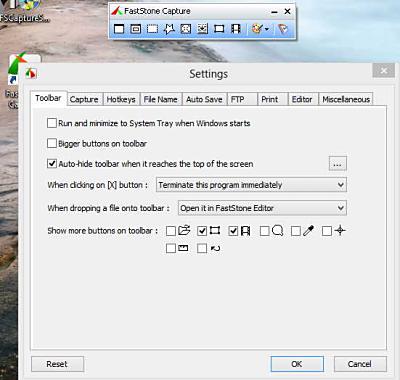Uncheck the Fixed Region button checkbox
Screen dimensions: 400x380
tap(202, 231)
